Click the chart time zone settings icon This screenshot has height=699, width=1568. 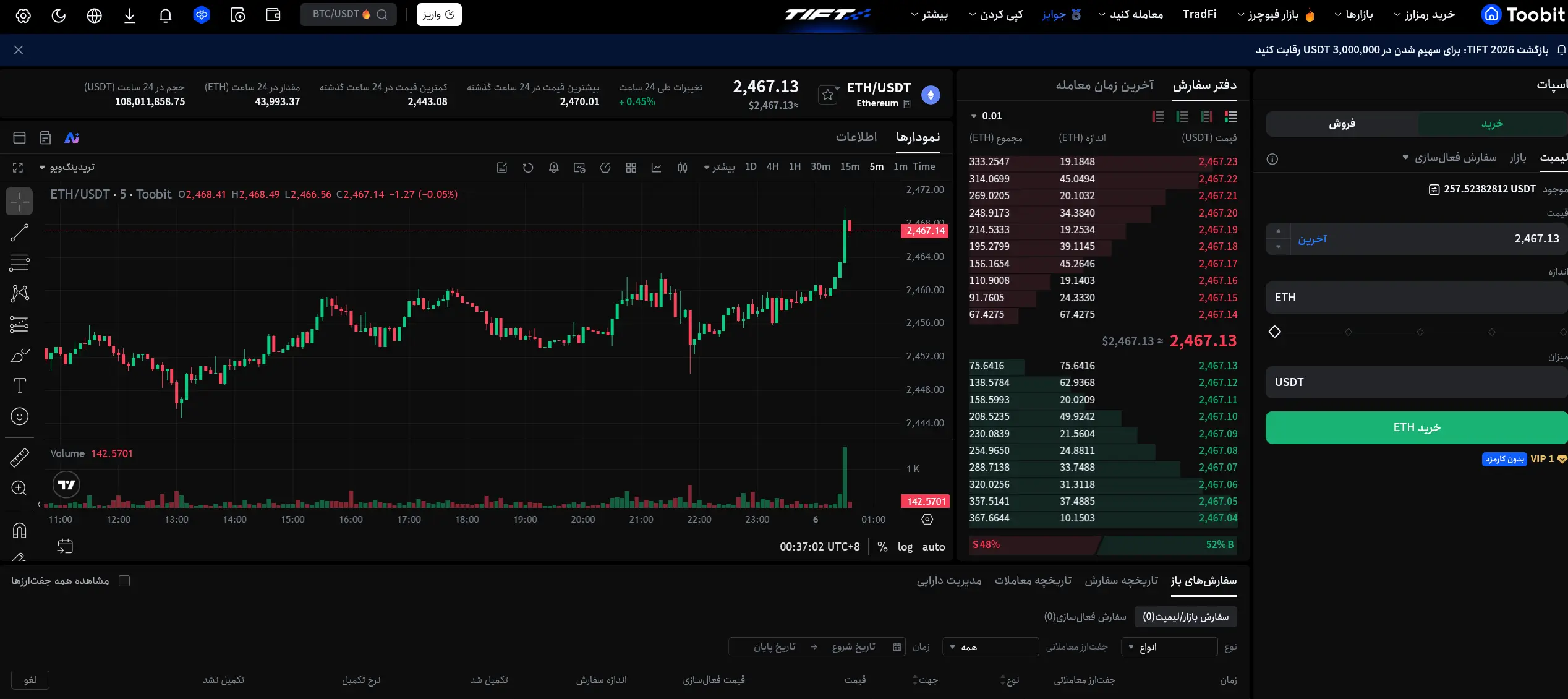pyautogui.click(x=927, y=519)
